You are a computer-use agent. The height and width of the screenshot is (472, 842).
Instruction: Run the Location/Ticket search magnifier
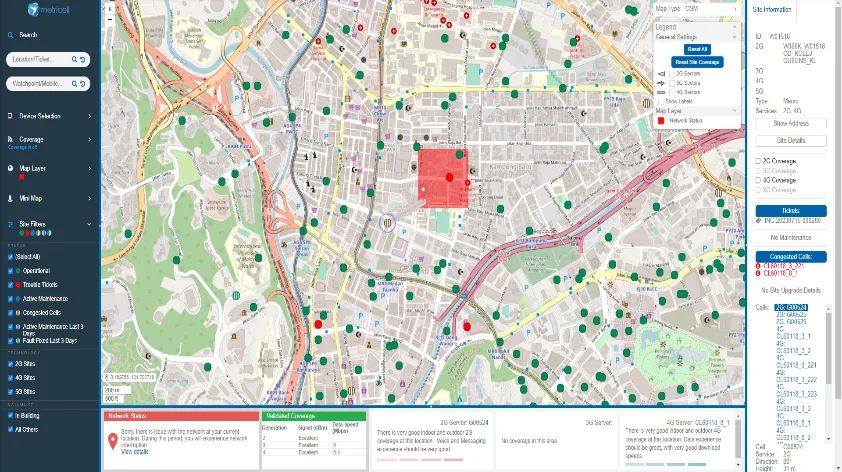pyautogui.click(x=74, y=60)
